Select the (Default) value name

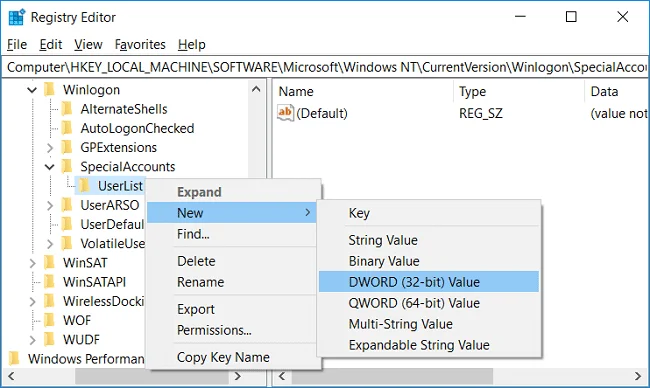(x=322, y=113)
